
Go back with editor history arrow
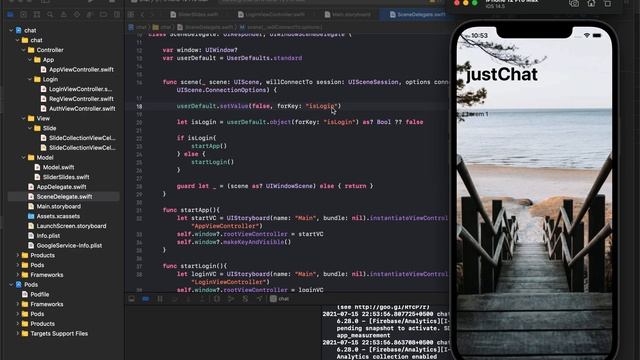142,15
